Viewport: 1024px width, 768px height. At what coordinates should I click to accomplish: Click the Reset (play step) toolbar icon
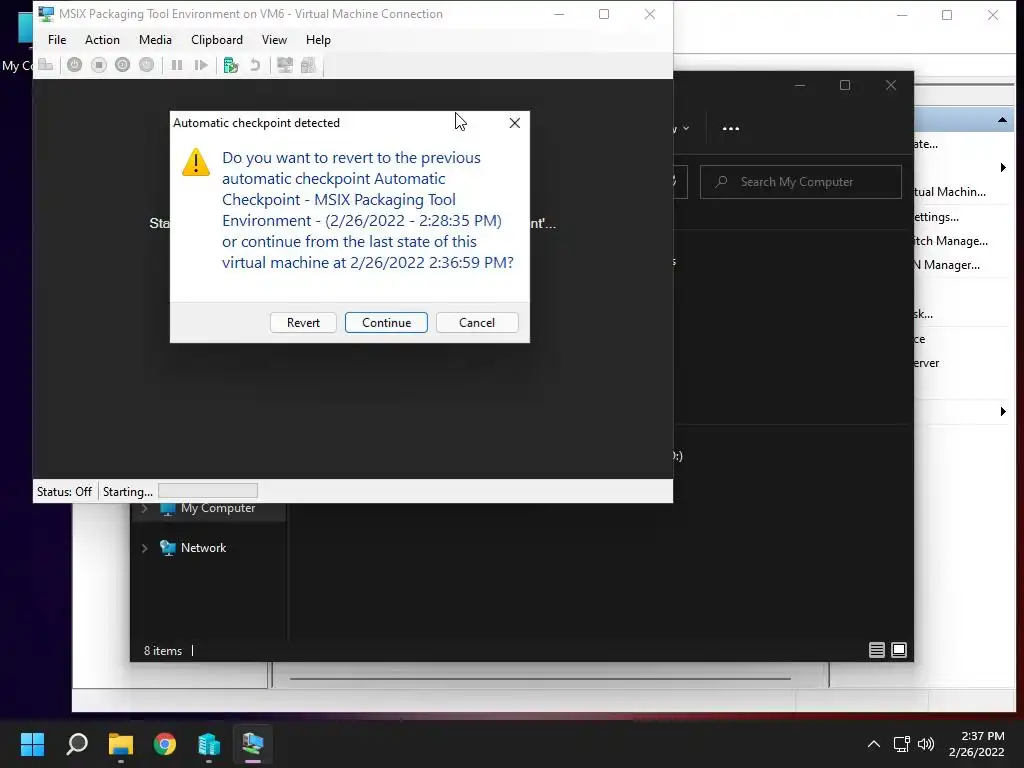point(201,65)
